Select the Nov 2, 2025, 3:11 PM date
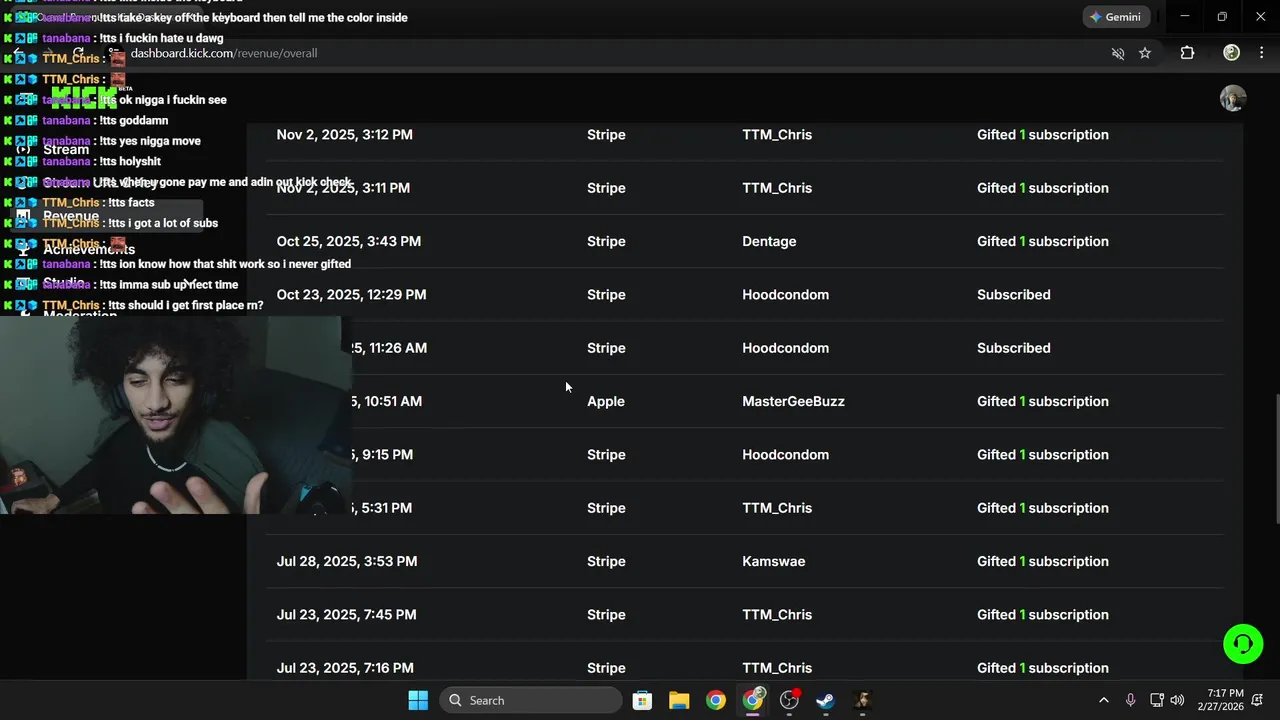Viewport: 1280px width, 720px height. [x=344, y=188]
